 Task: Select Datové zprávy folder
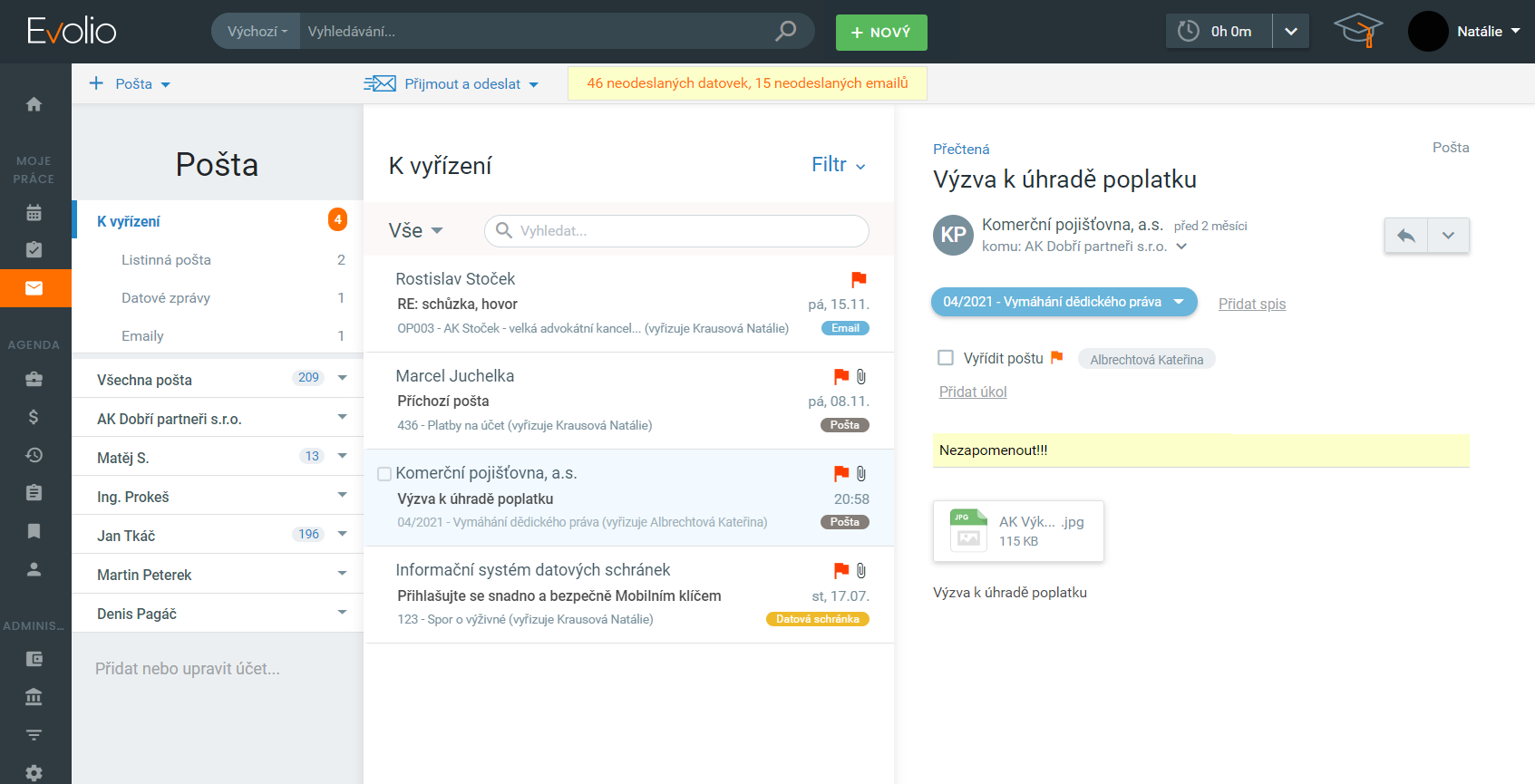166,298
